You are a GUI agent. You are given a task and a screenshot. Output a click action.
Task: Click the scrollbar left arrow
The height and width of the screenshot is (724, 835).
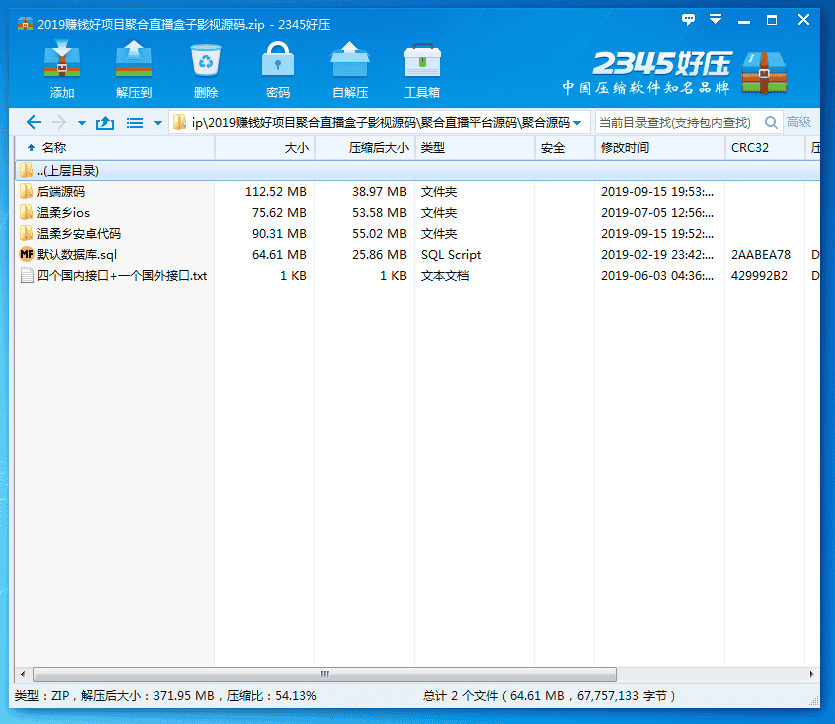[23, 674]
